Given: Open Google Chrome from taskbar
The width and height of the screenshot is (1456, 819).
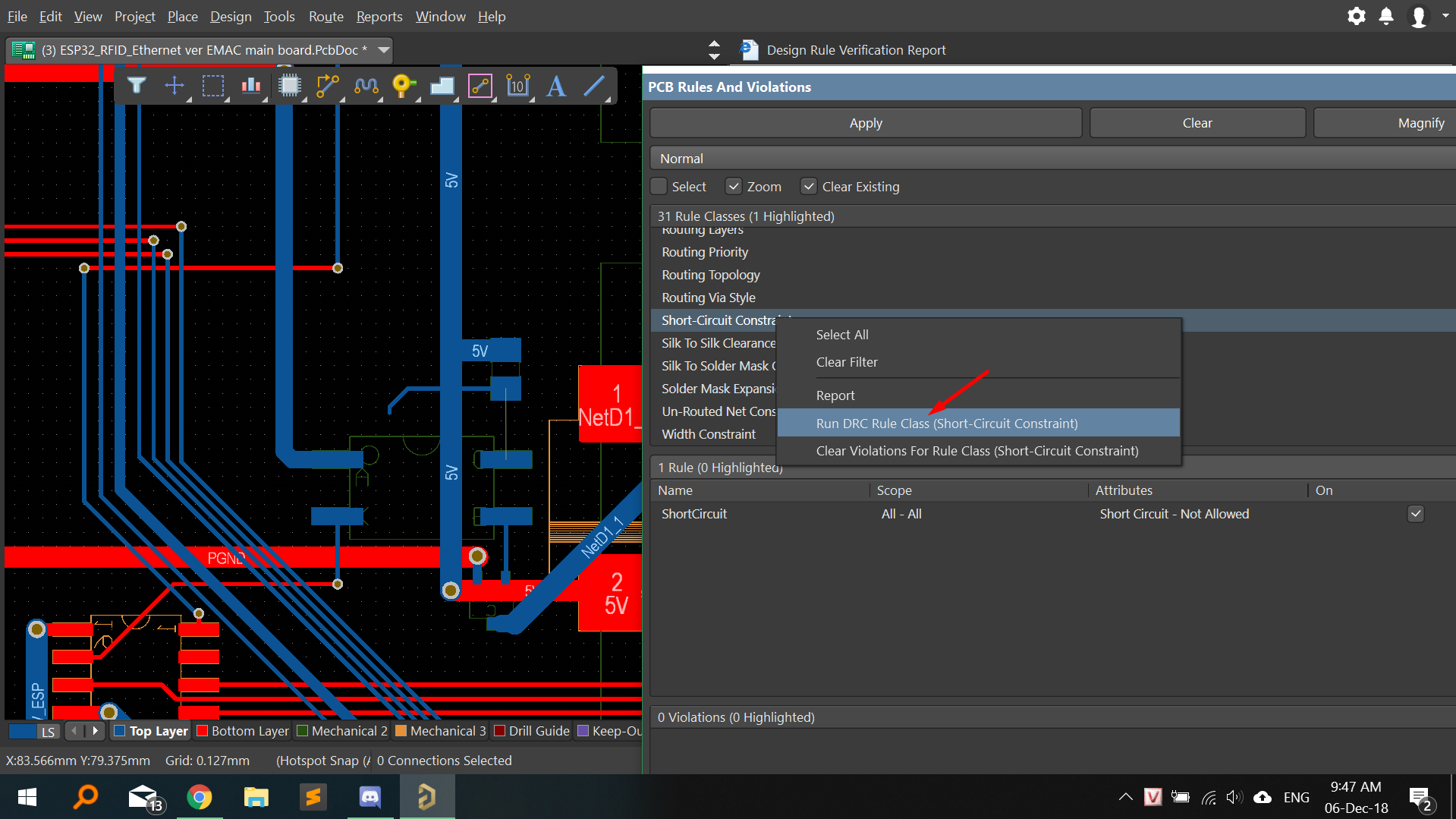Looking at the screenshot, I should (x=200, y=797).
